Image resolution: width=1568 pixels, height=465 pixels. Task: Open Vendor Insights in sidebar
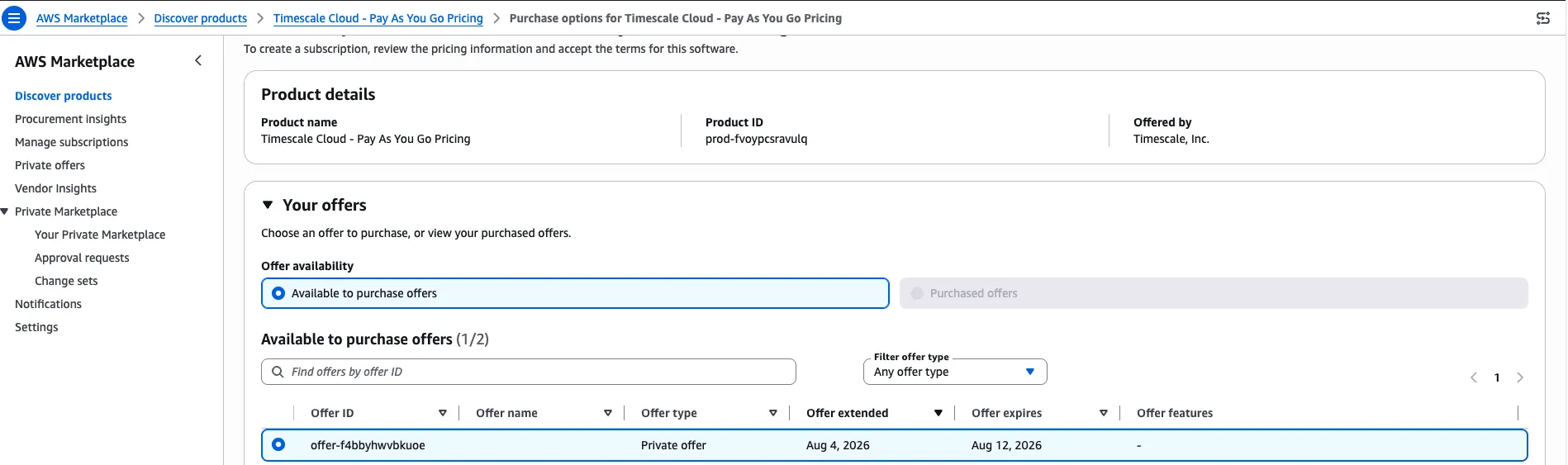55,188
